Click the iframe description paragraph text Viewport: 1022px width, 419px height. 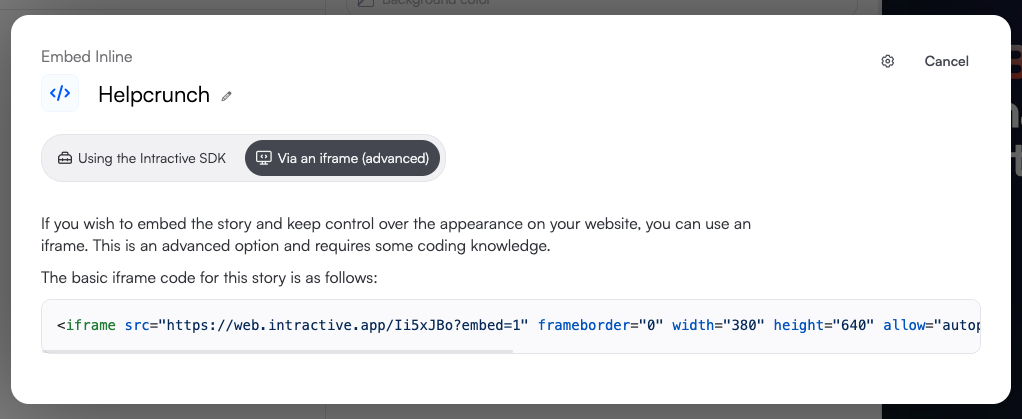click(x=394, y=235)
